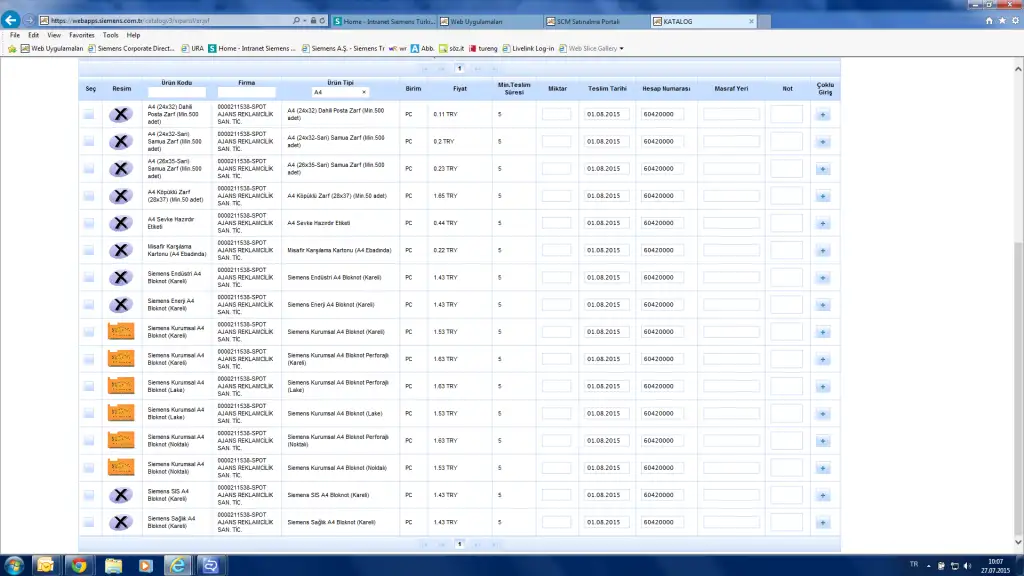Switch to SCM Satınalma Portalı tab
Screen dimensions: 1024x576
pyautogui.click(x=596, y=22)
